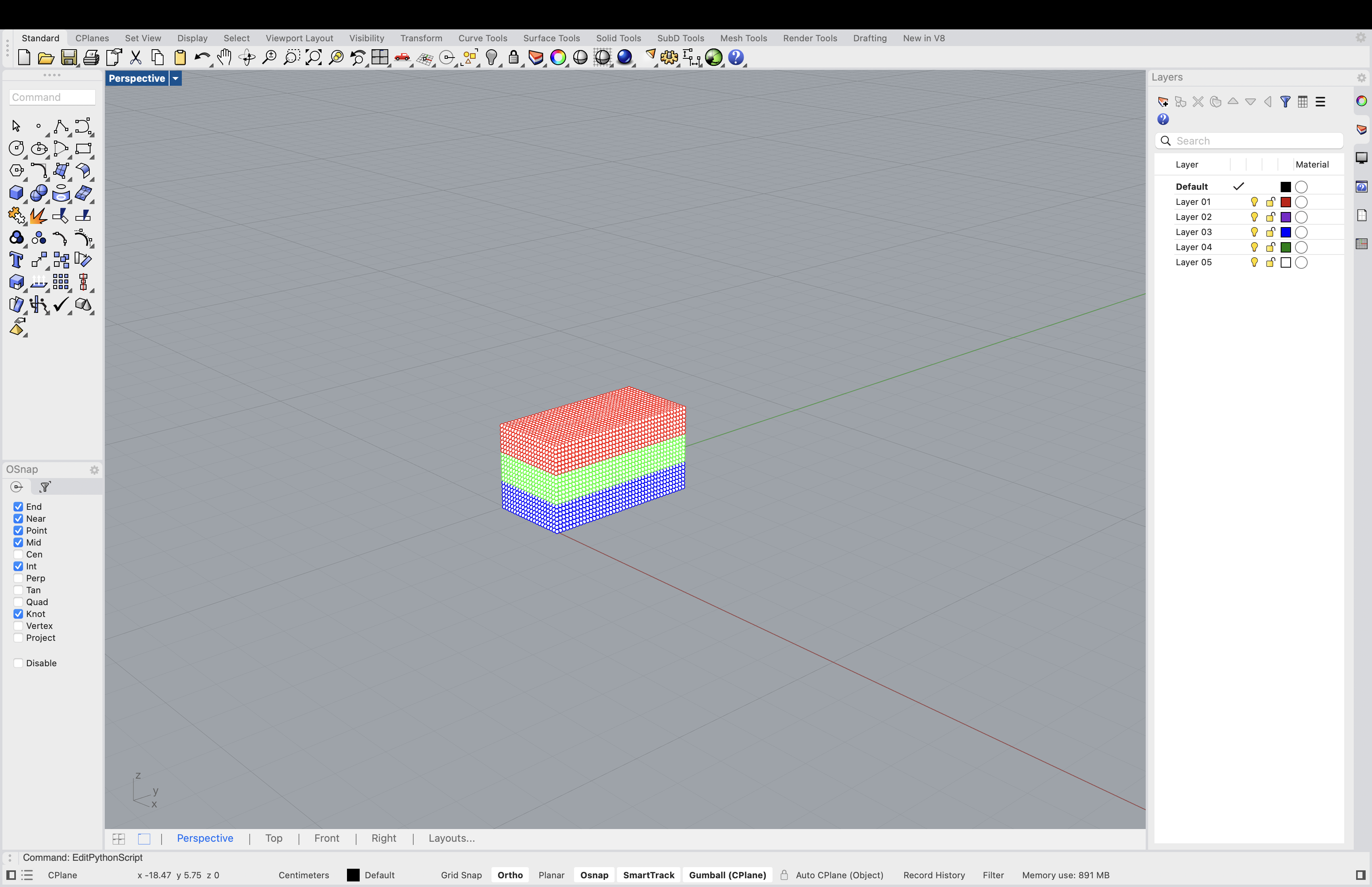
Task: Open the Solid Tools menu
Action: [x=619, y=38]
